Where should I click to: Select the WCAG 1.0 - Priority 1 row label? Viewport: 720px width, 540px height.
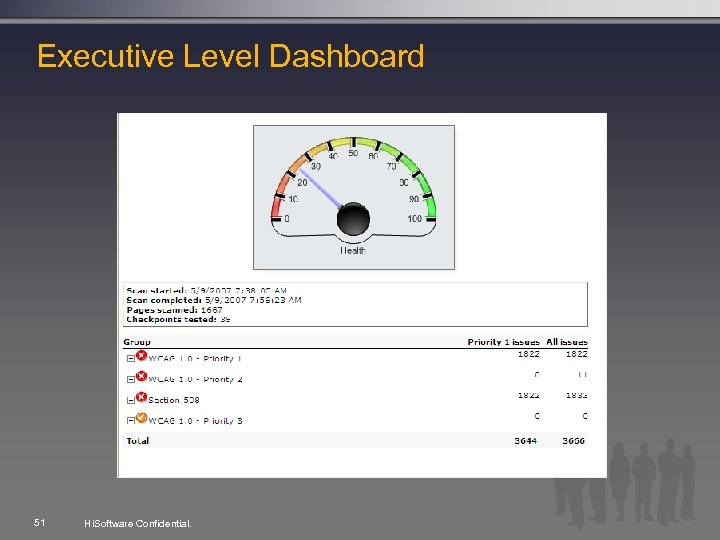[x=195, y=359]
